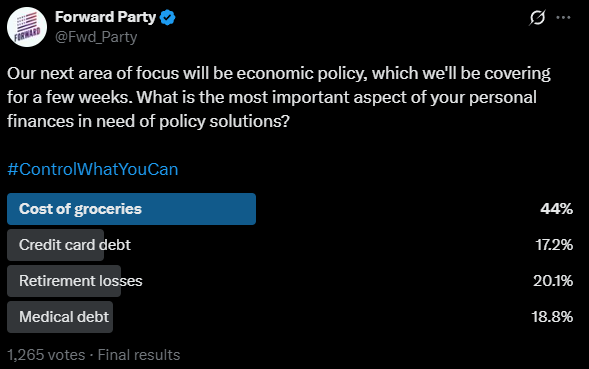This screenshot has width=589, height=369.
Task: Select the Cost of groceries poll bar
Action: click(x=131, y=209)
